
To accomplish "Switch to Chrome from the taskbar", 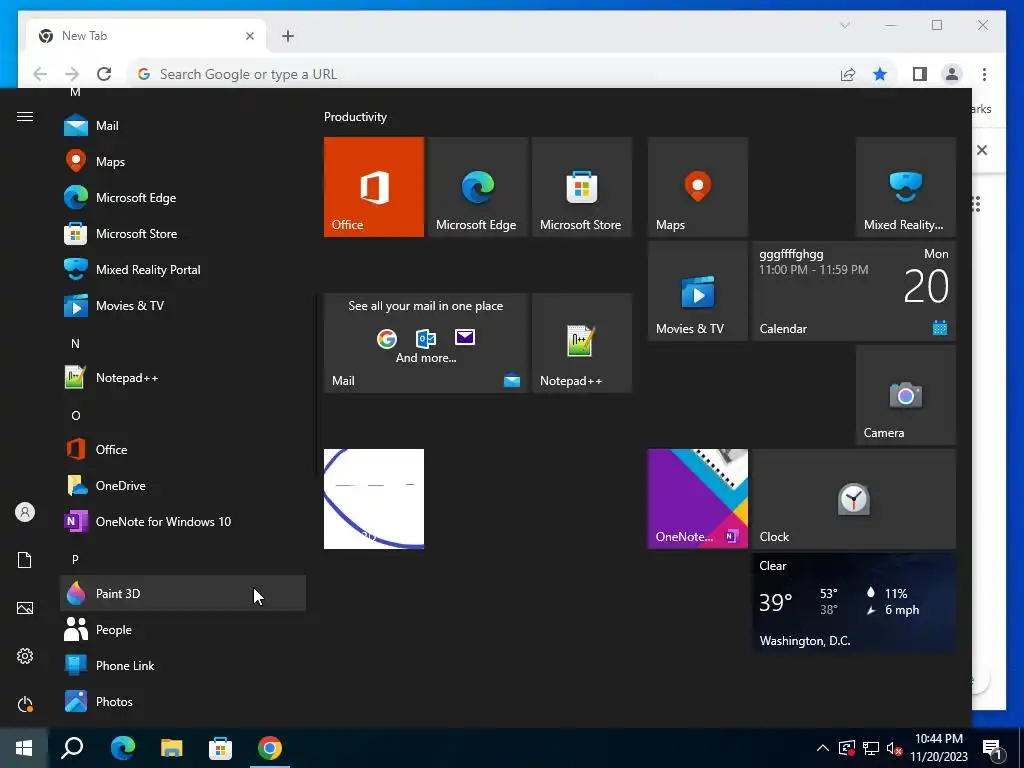I will (270, 748).
